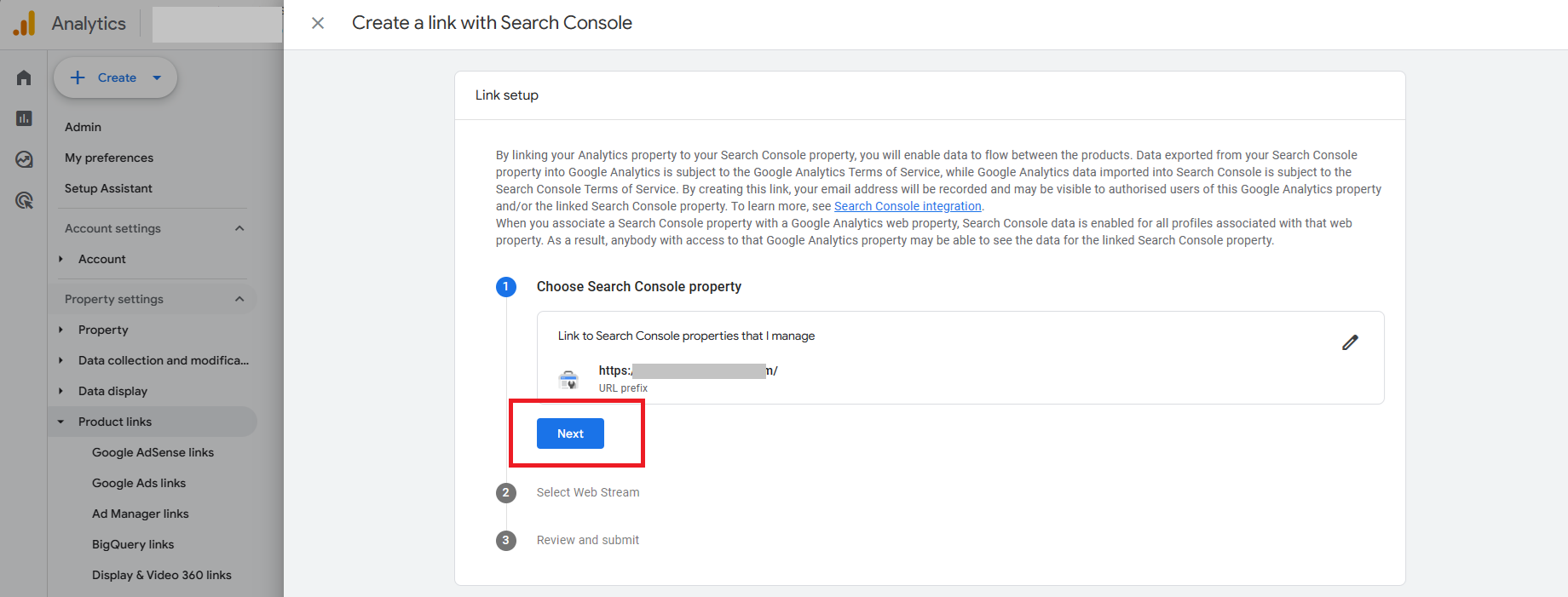Viewport: 1568px width, 597px height.
Task: Expand the Data display item
Action: pos(61,391)
